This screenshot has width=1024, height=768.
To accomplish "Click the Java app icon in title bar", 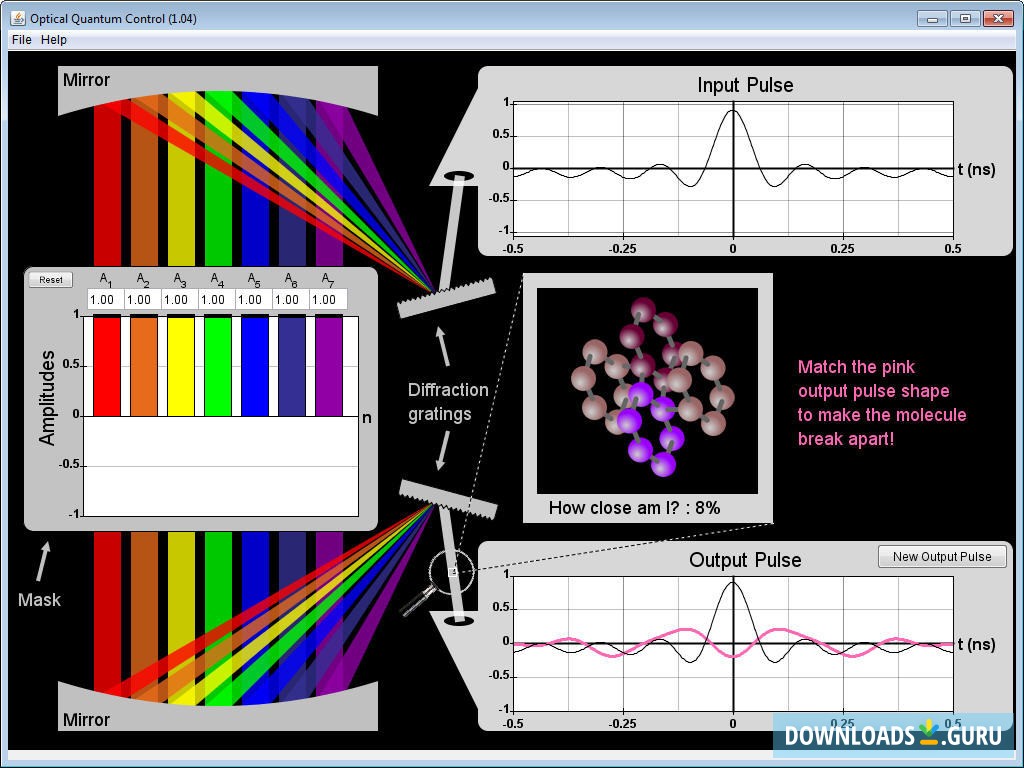I will click(18, 18).
